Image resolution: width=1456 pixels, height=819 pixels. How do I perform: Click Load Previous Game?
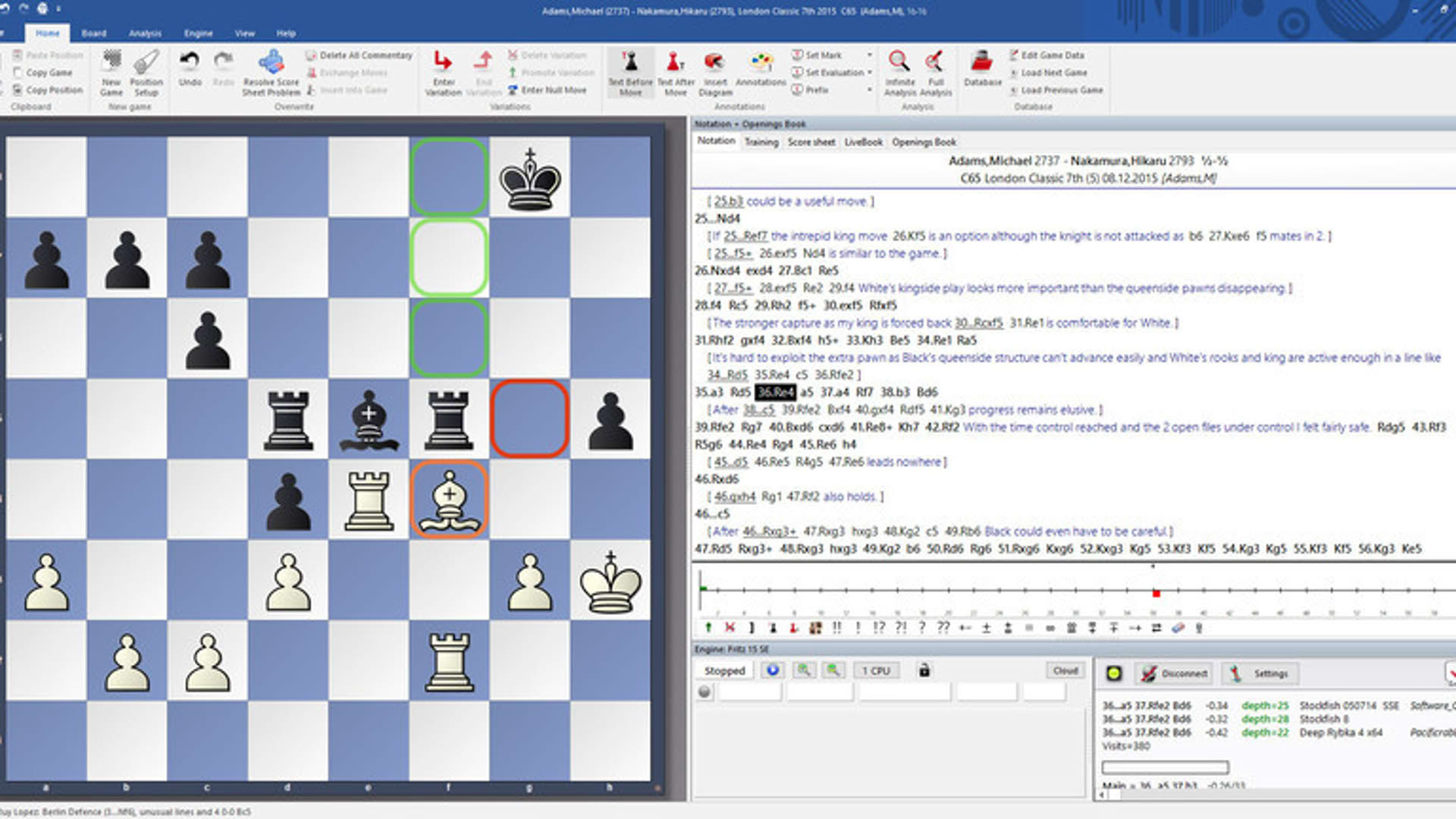[1056, 90]
